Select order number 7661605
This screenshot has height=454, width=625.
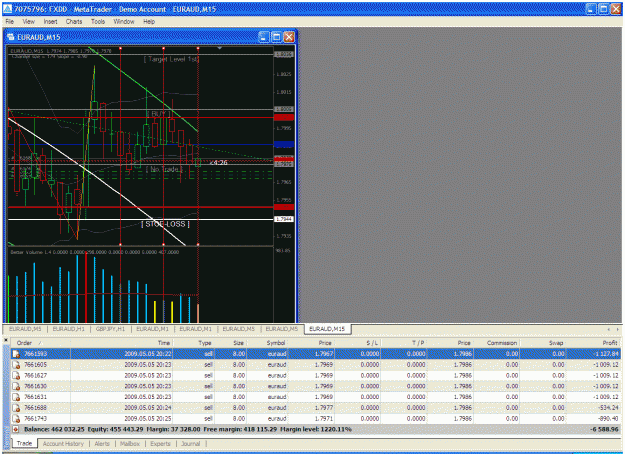(35, 365)
